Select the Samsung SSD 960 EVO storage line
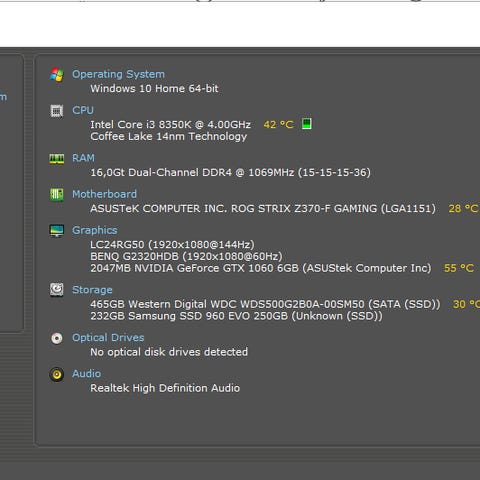Viewport: 480px width, 480px height. 236,316
